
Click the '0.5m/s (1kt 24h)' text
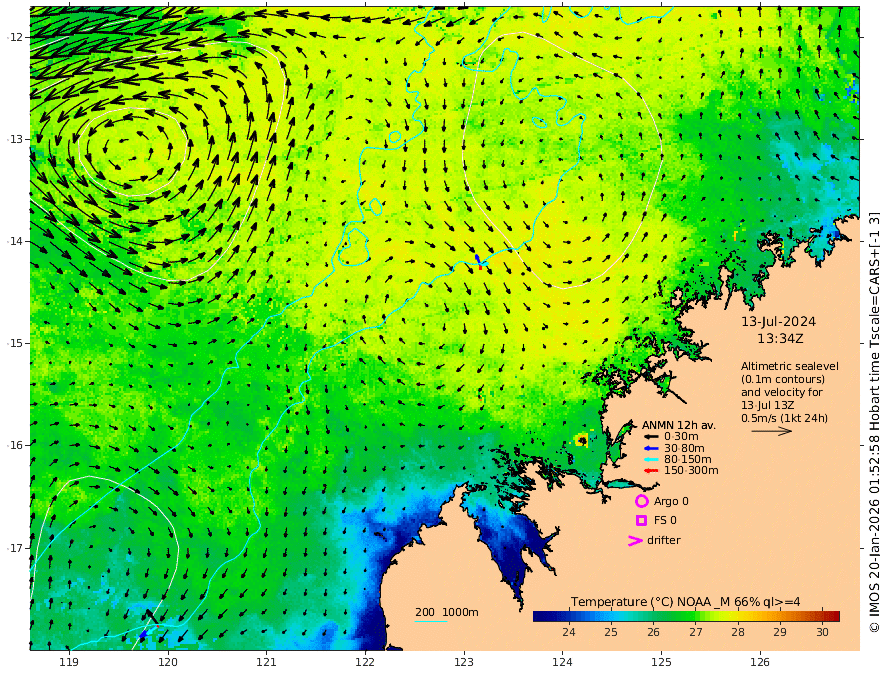point(785,418)
